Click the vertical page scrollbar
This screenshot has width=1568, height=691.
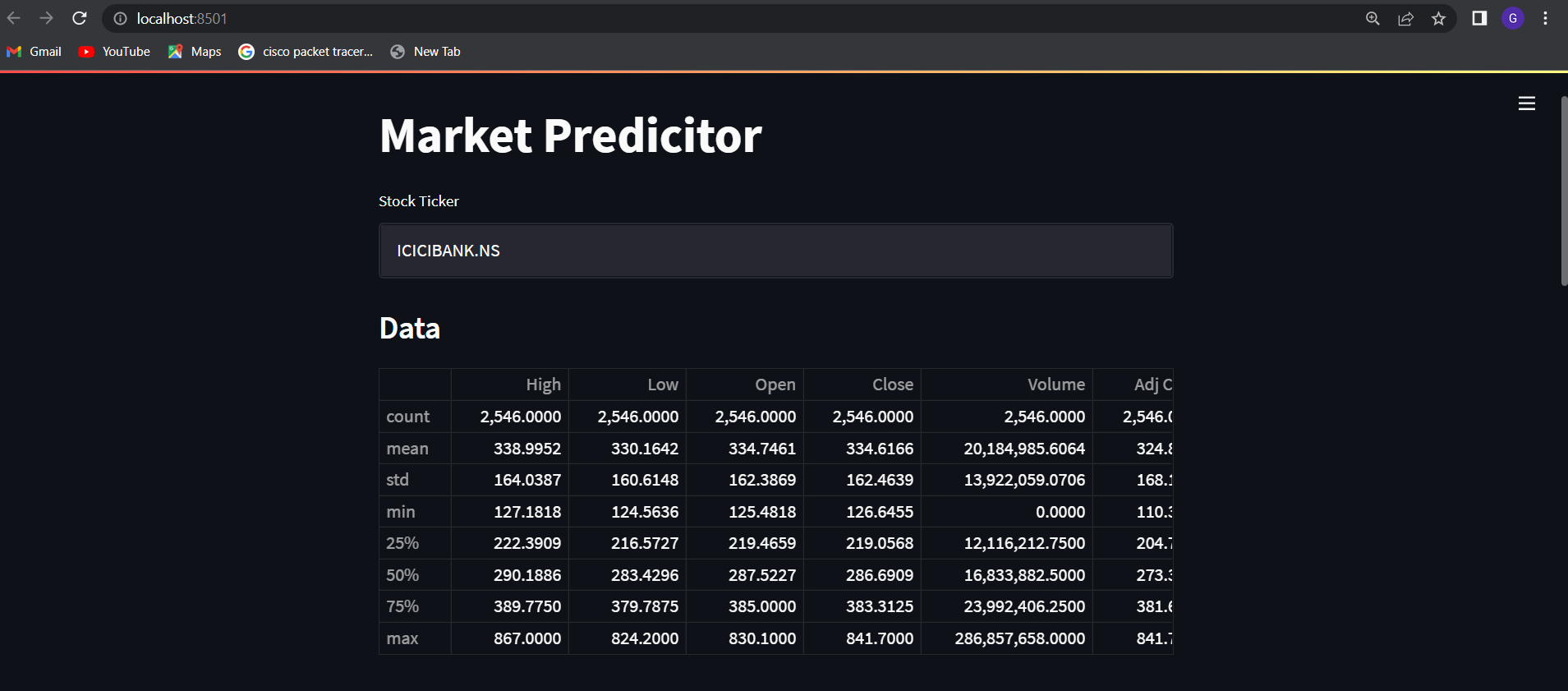pos(1562,181)
